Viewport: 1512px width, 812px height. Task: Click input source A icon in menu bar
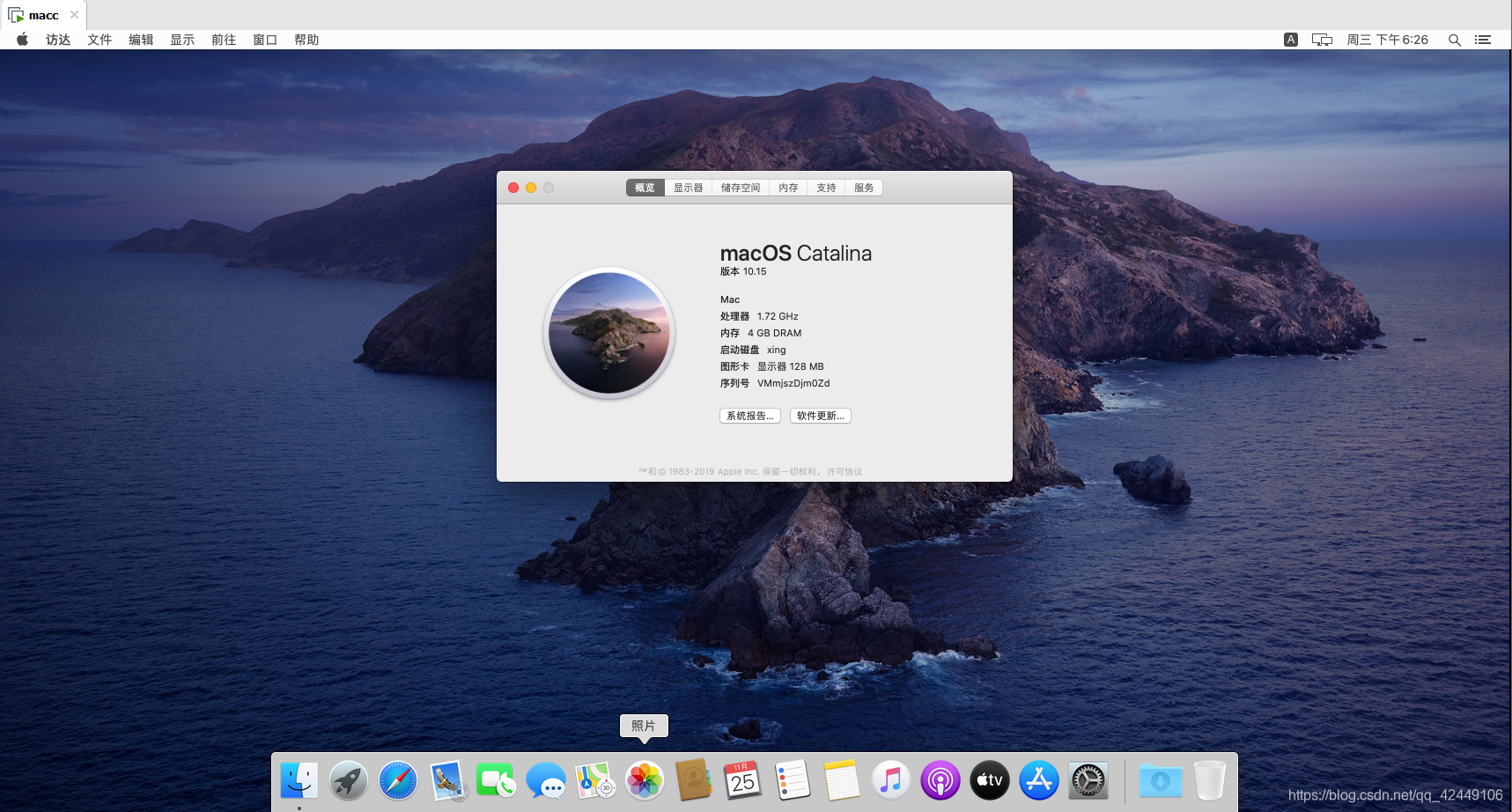click(x=1291, y=40)
